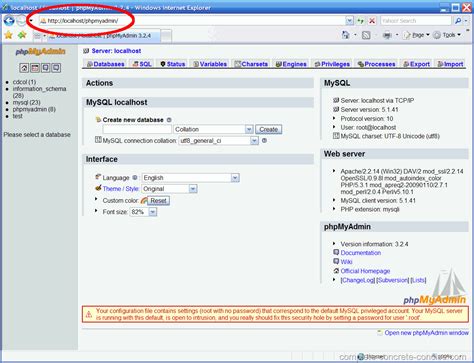Open recent pages dropdown arrow next to Forward
Image resolution: width=474 pixels, height=363 pixels.
[31, 21]
